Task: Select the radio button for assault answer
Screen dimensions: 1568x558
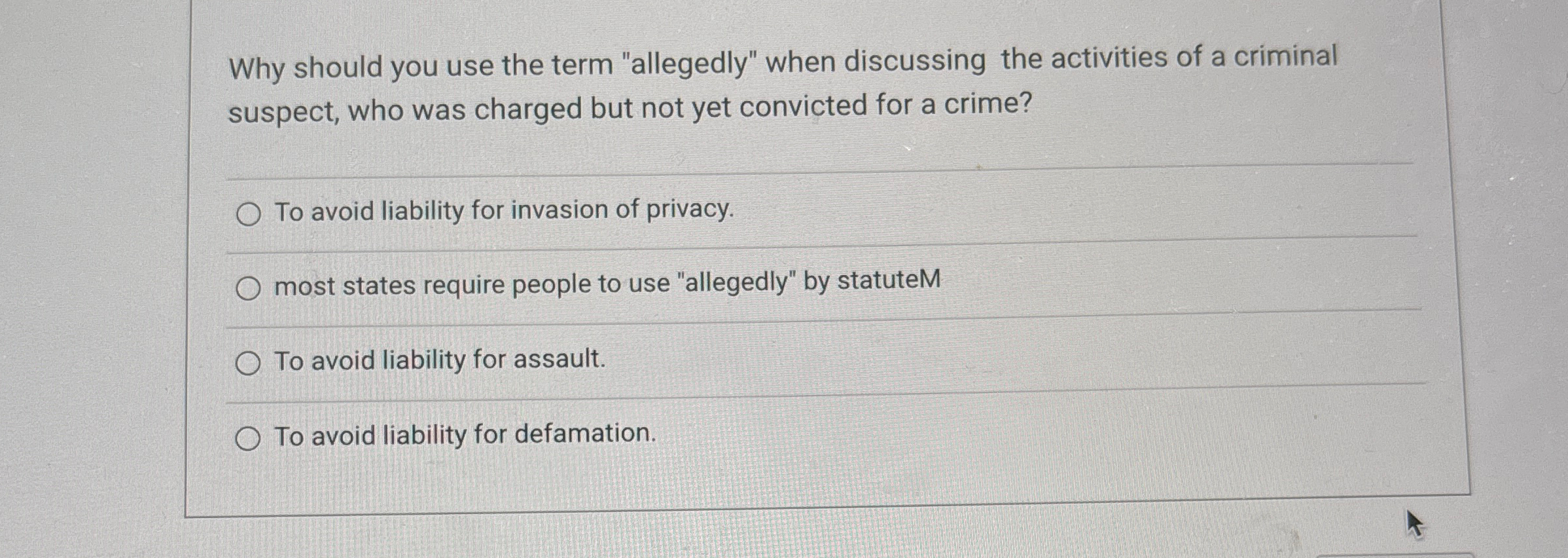Action: pos(249,362)
